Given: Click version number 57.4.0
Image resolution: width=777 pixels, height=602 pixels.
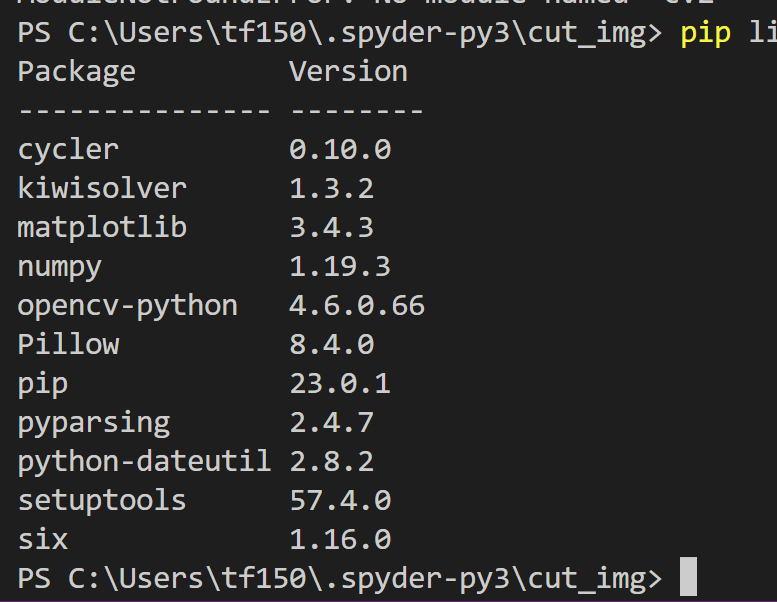Looking at the screenshot, I should pos(340,500).
